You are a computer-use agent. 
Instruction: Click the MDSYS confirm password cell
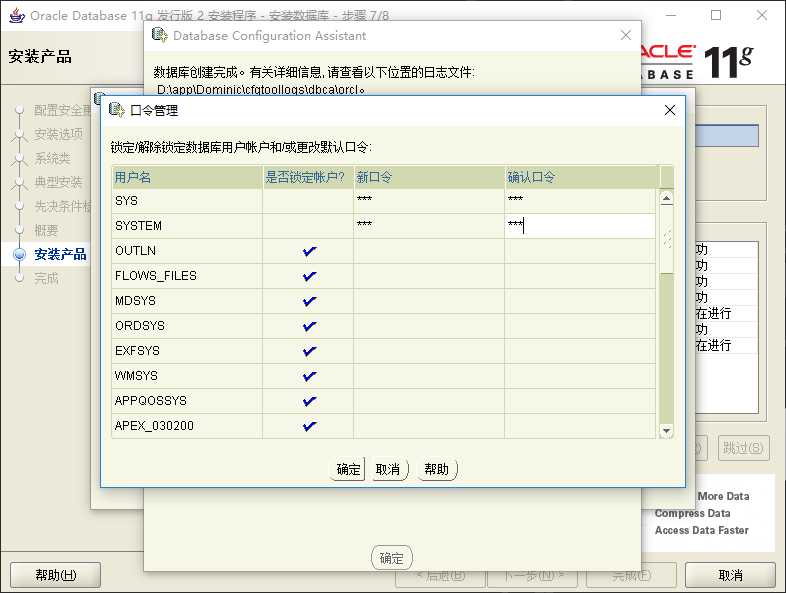[x=580, y=301]
